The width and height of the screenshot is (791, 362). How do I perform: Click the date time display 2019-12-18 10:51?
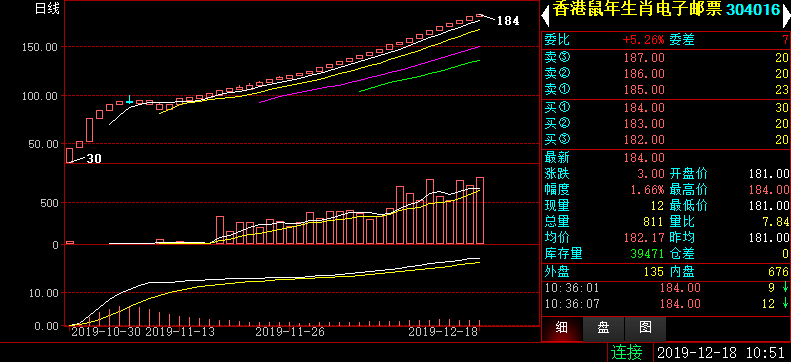click(721, 352)
